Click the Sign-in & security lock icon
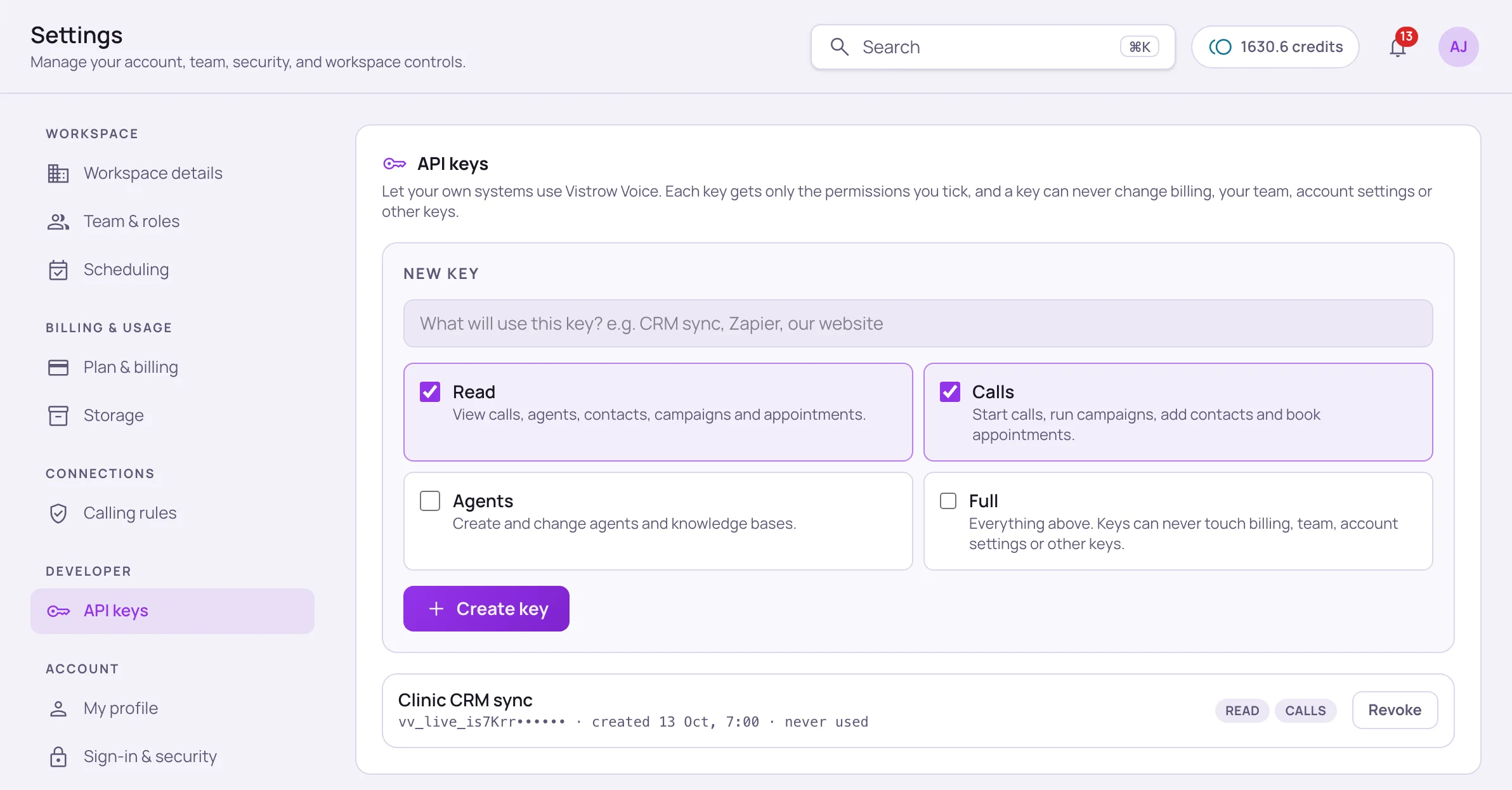The width and height of the screenshot is (1512, 790). pos(58,756)
